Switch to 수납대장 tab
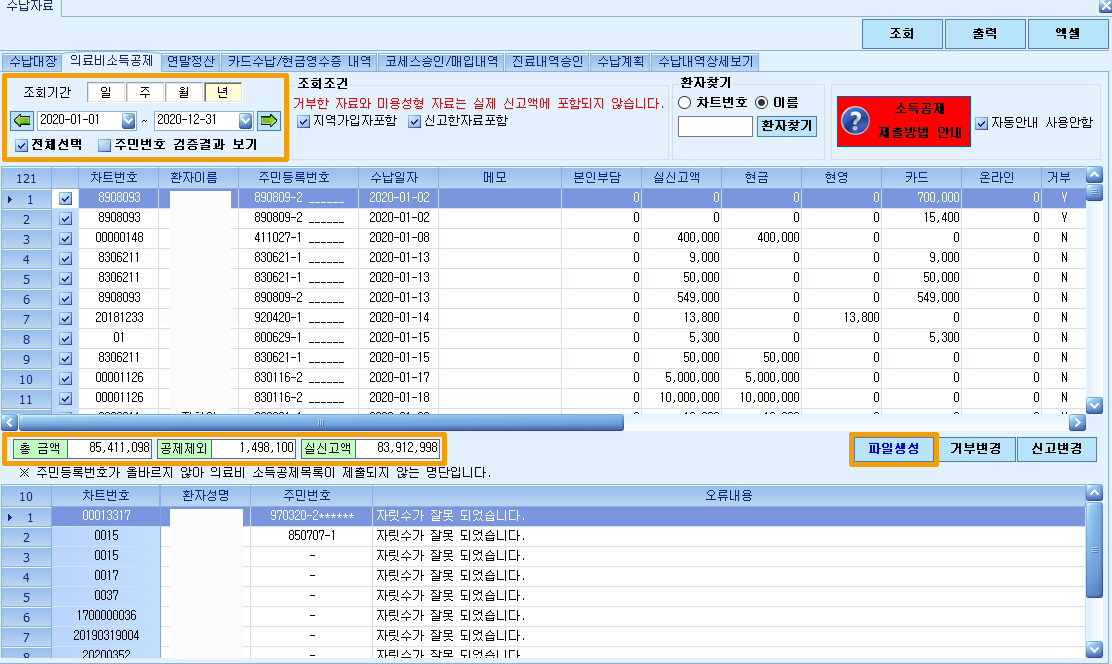 coord(33,62)
